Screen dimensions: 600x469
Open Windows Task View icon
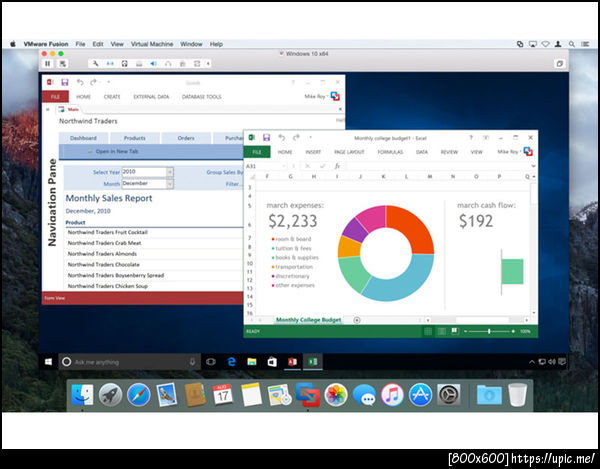pyautogui.click(x=211, y=362)
